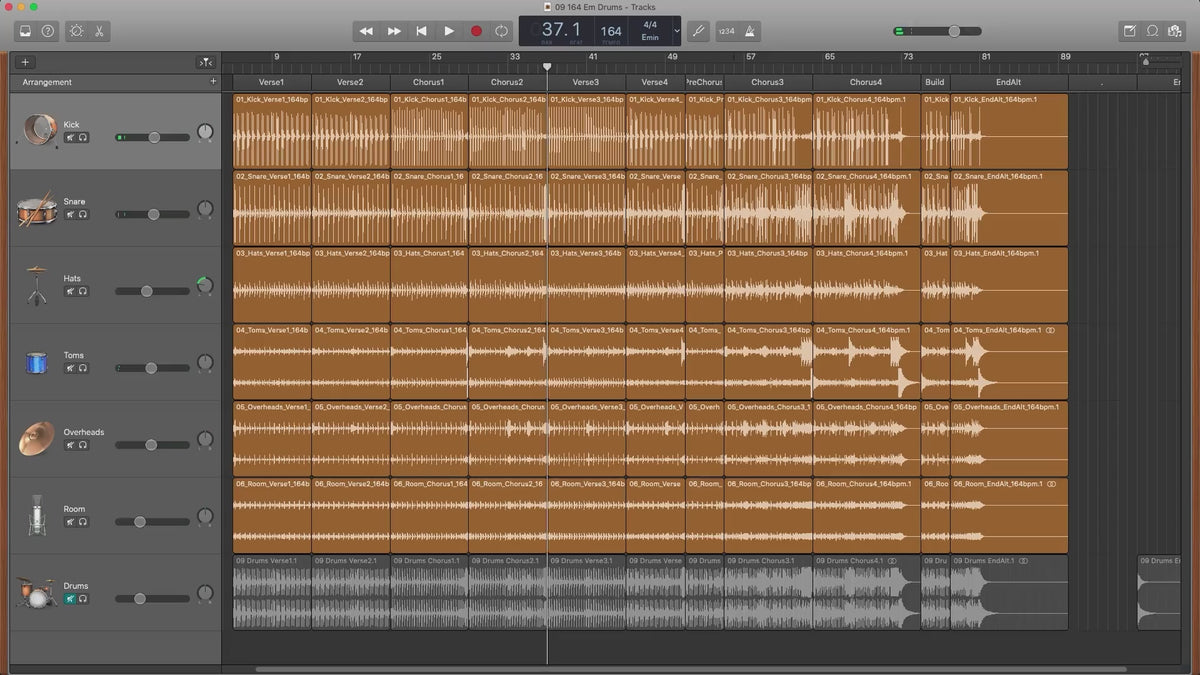
Task: Add a new arrangement marker
Action: pos(213,82)
